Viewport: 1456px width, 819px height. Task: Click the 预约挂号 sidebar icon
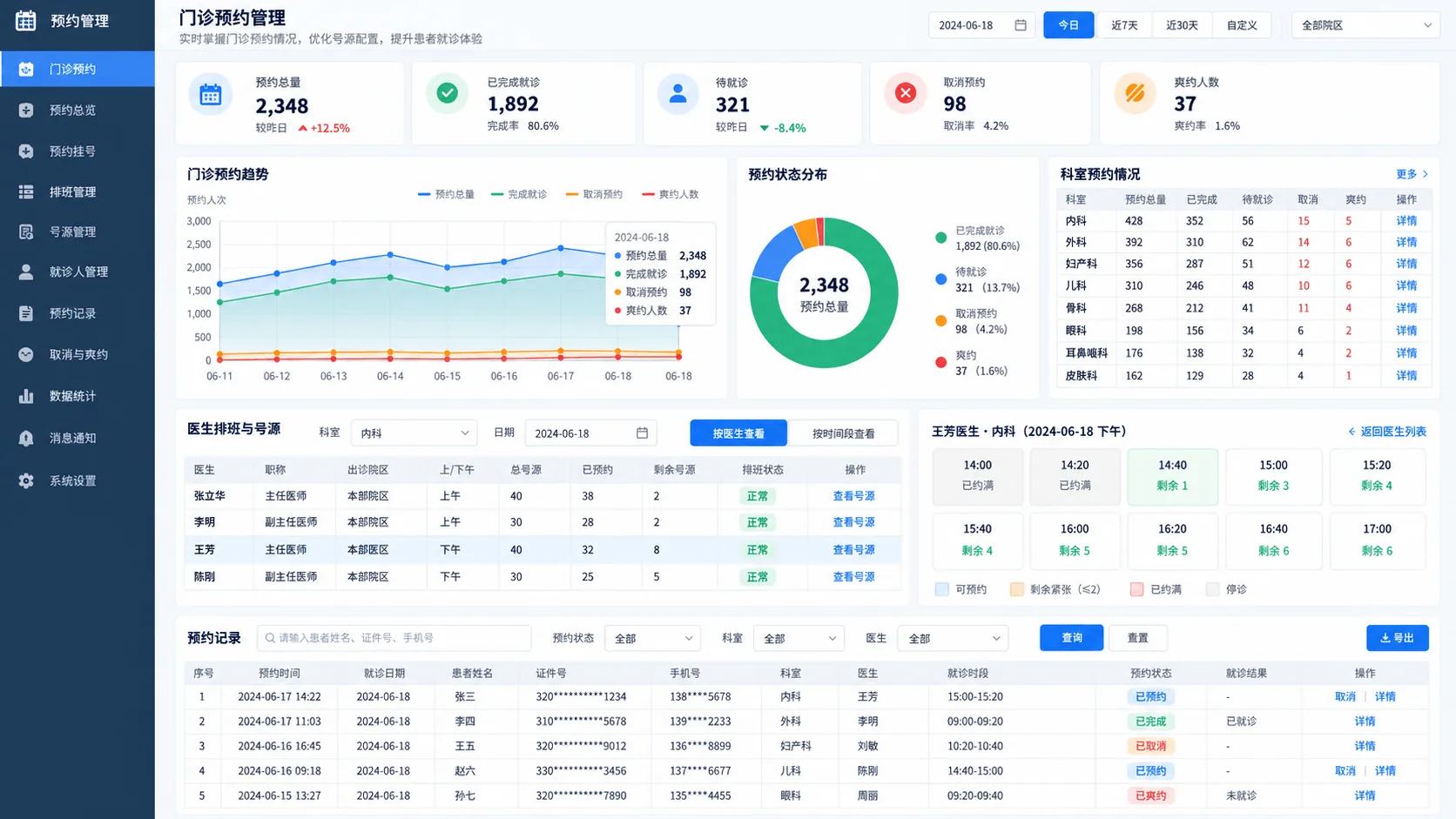point(26,151)
